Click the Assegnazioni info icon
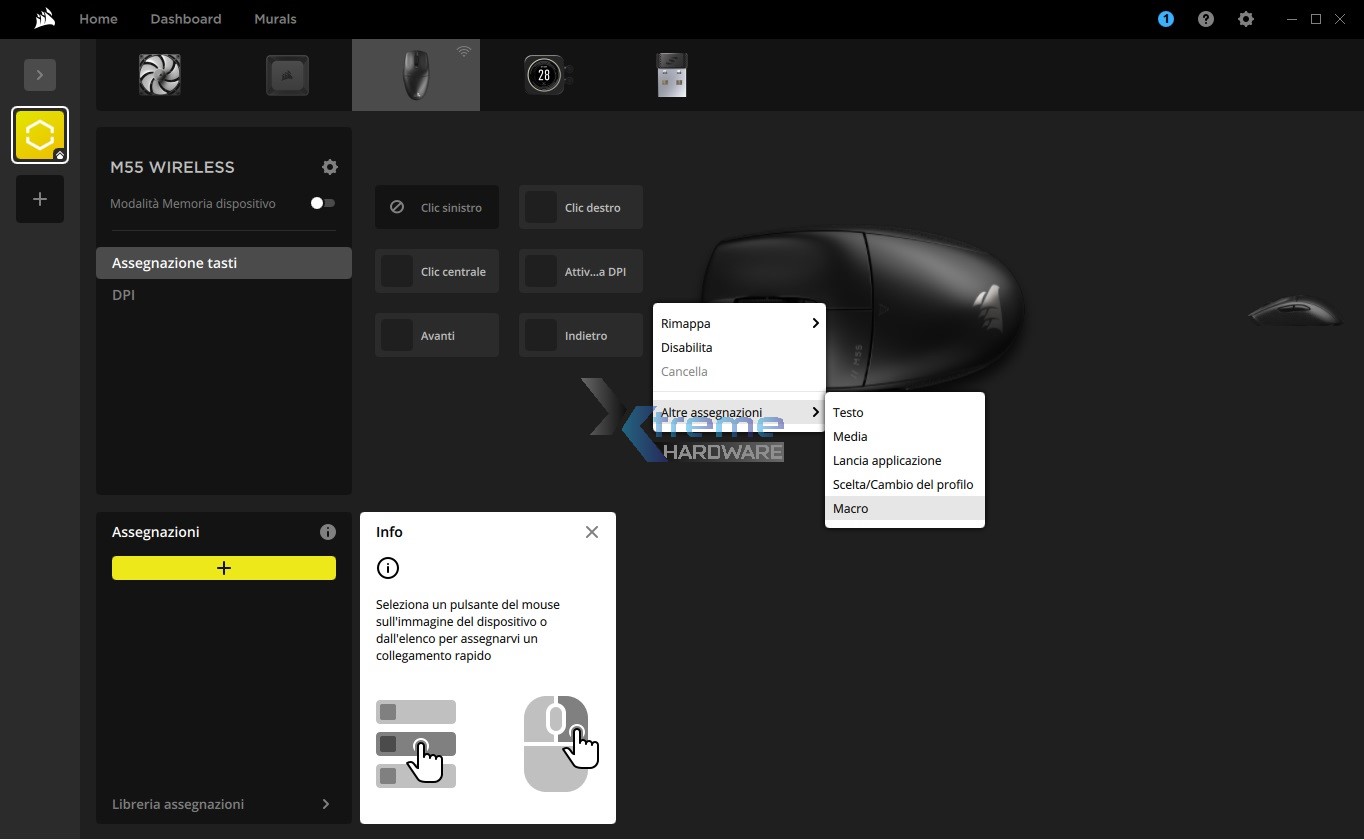 tap(327, 532)
